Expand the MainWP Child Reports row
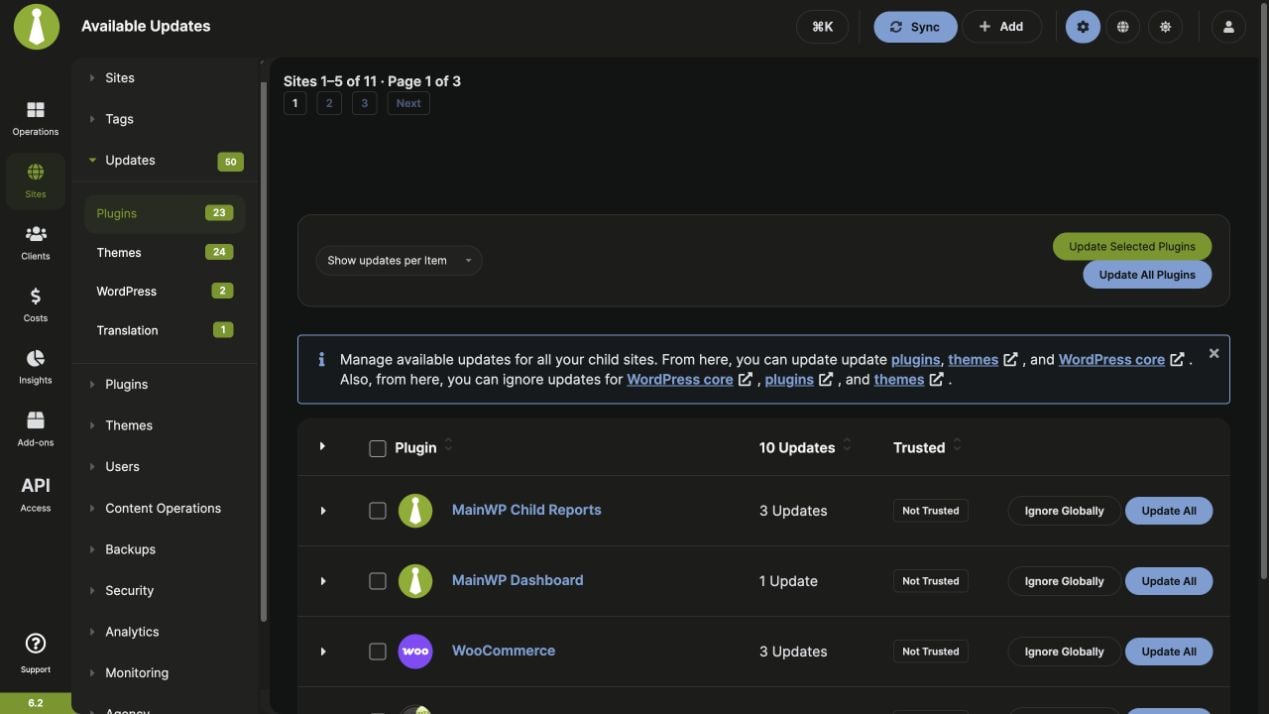The image size is (1269, 714). coord(323,511)
